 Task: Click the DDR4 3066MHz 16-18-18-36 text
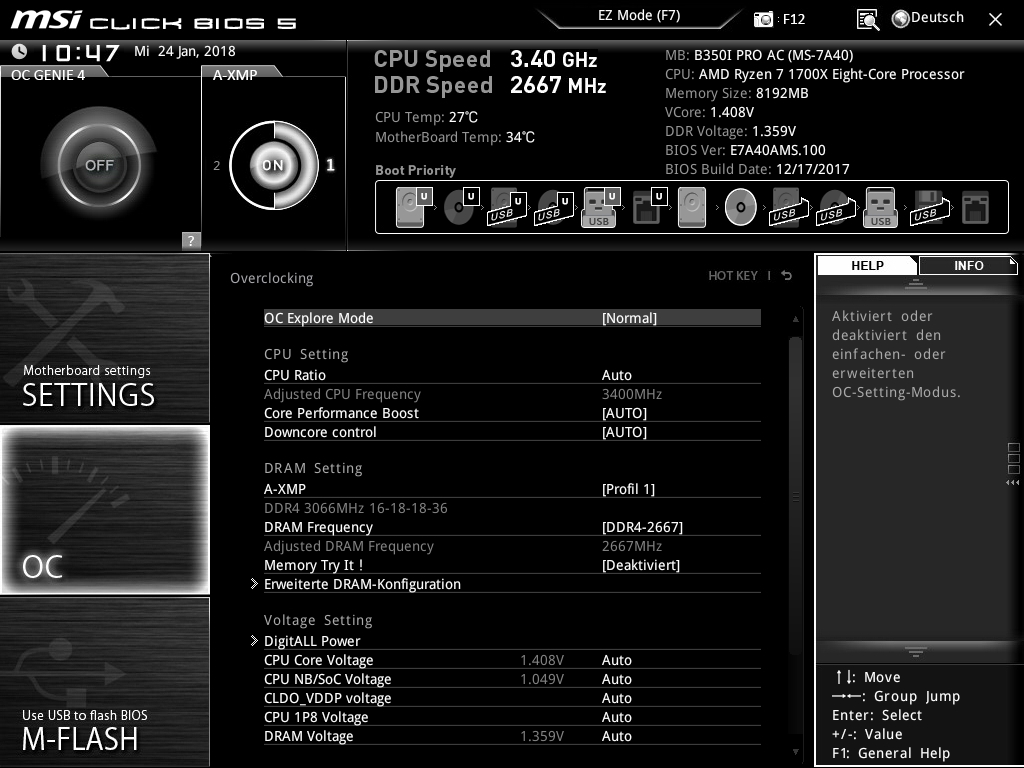coord(355,508)
